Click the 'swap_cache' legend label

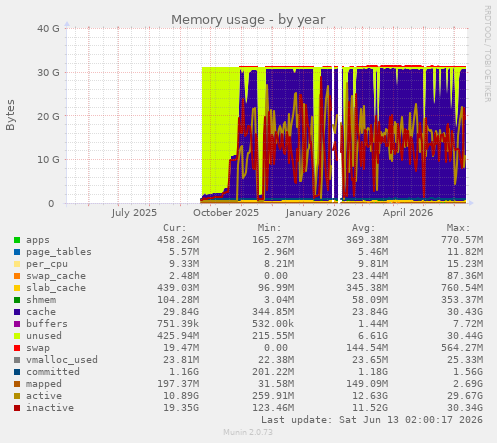pyautogui.click(x=56, y=276)
